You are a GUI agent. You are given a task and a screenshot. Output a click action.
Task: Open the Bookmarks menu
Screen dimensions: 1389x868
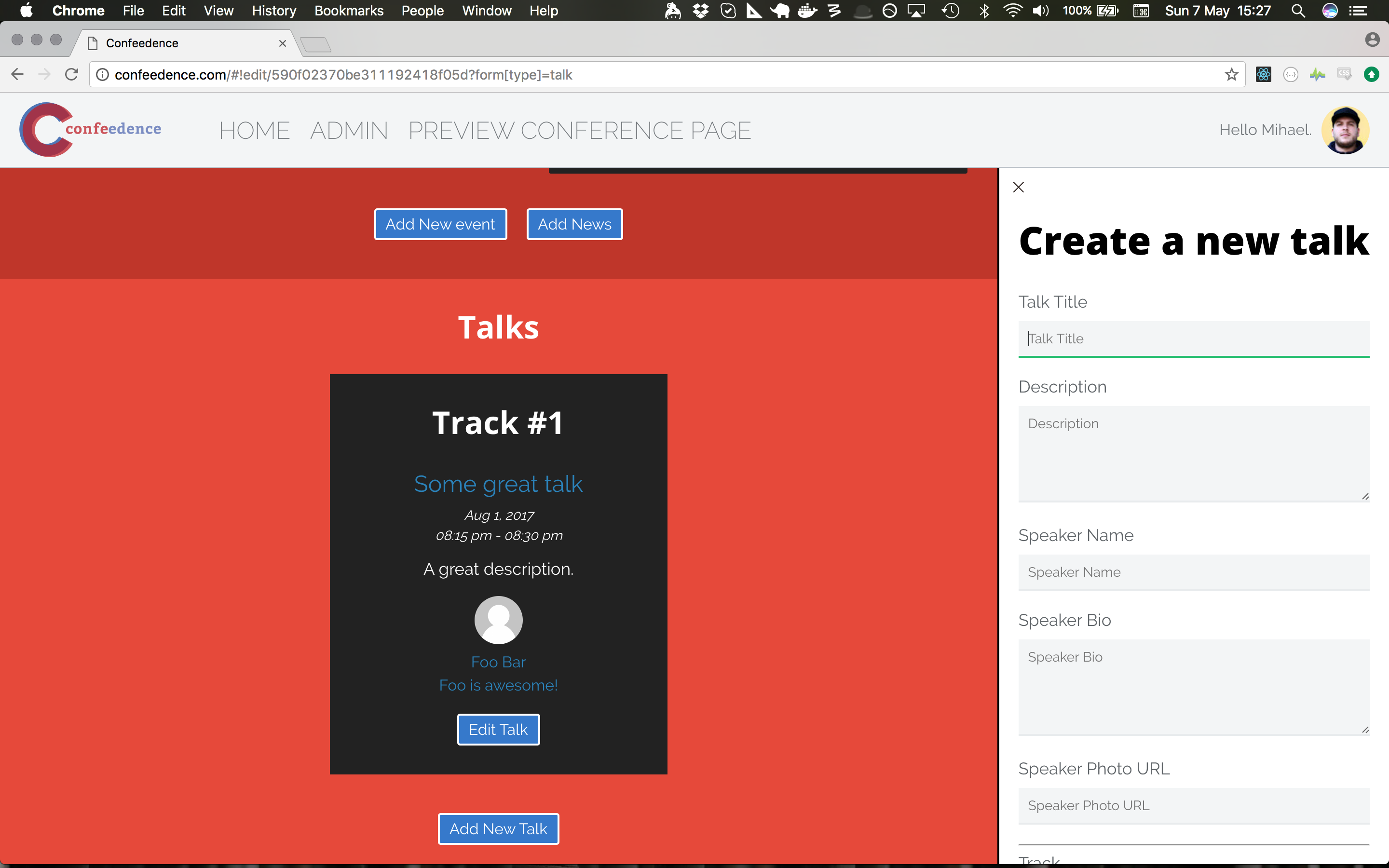(x=348, y=11)
